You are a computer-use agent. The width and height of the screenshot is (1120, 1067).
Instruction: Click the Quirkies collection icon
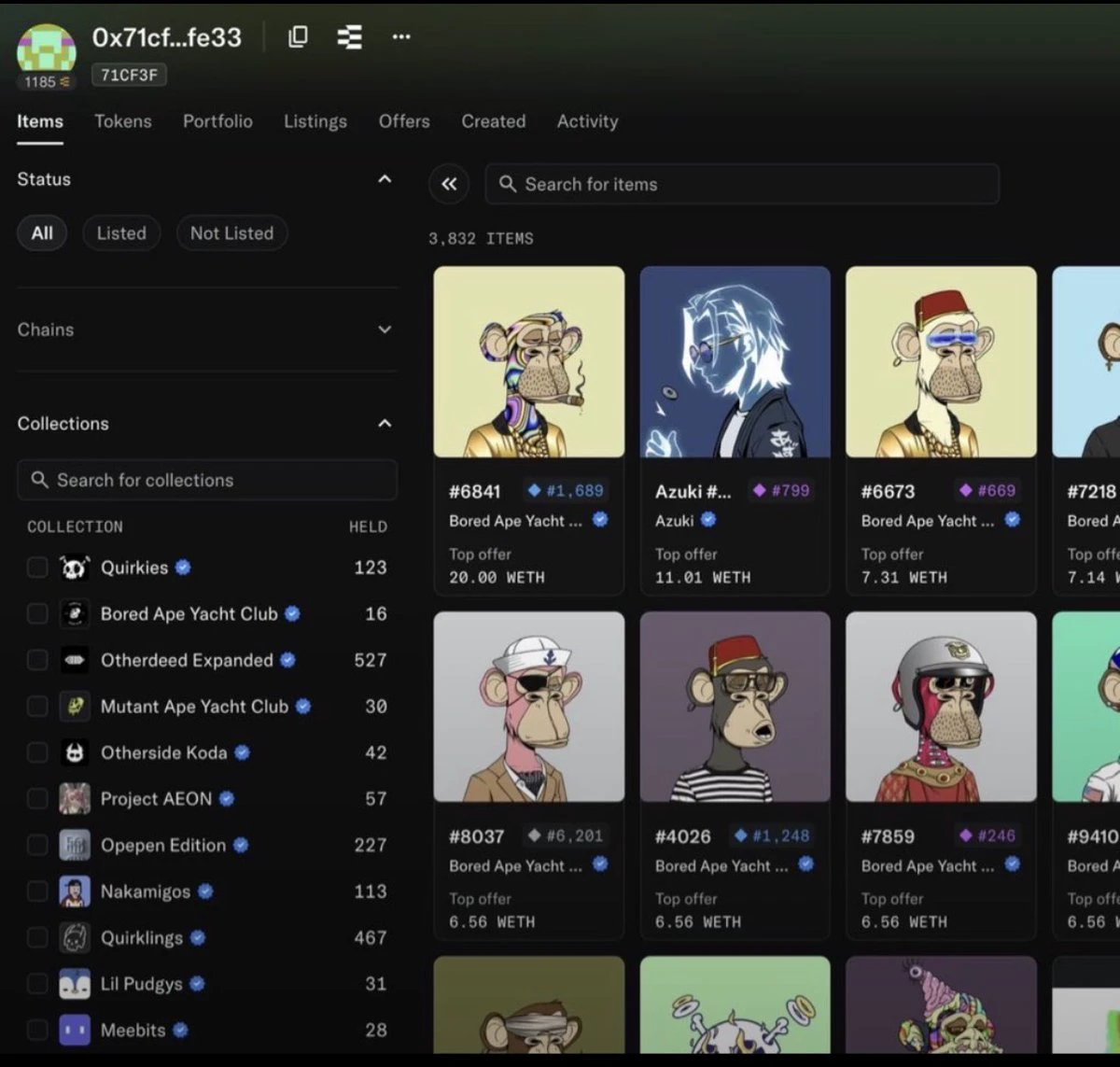(75, 568)
